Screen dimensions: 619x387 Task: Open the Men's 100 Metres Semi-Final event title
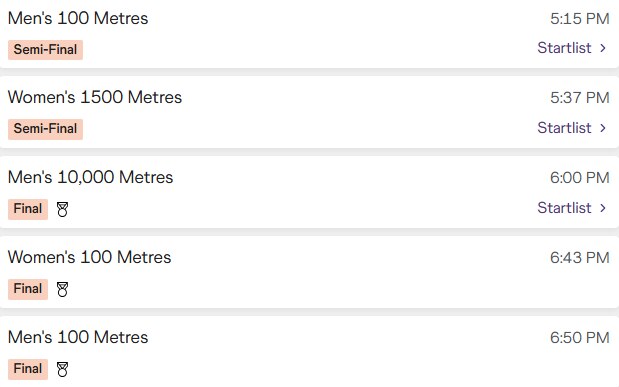(78, 18)
